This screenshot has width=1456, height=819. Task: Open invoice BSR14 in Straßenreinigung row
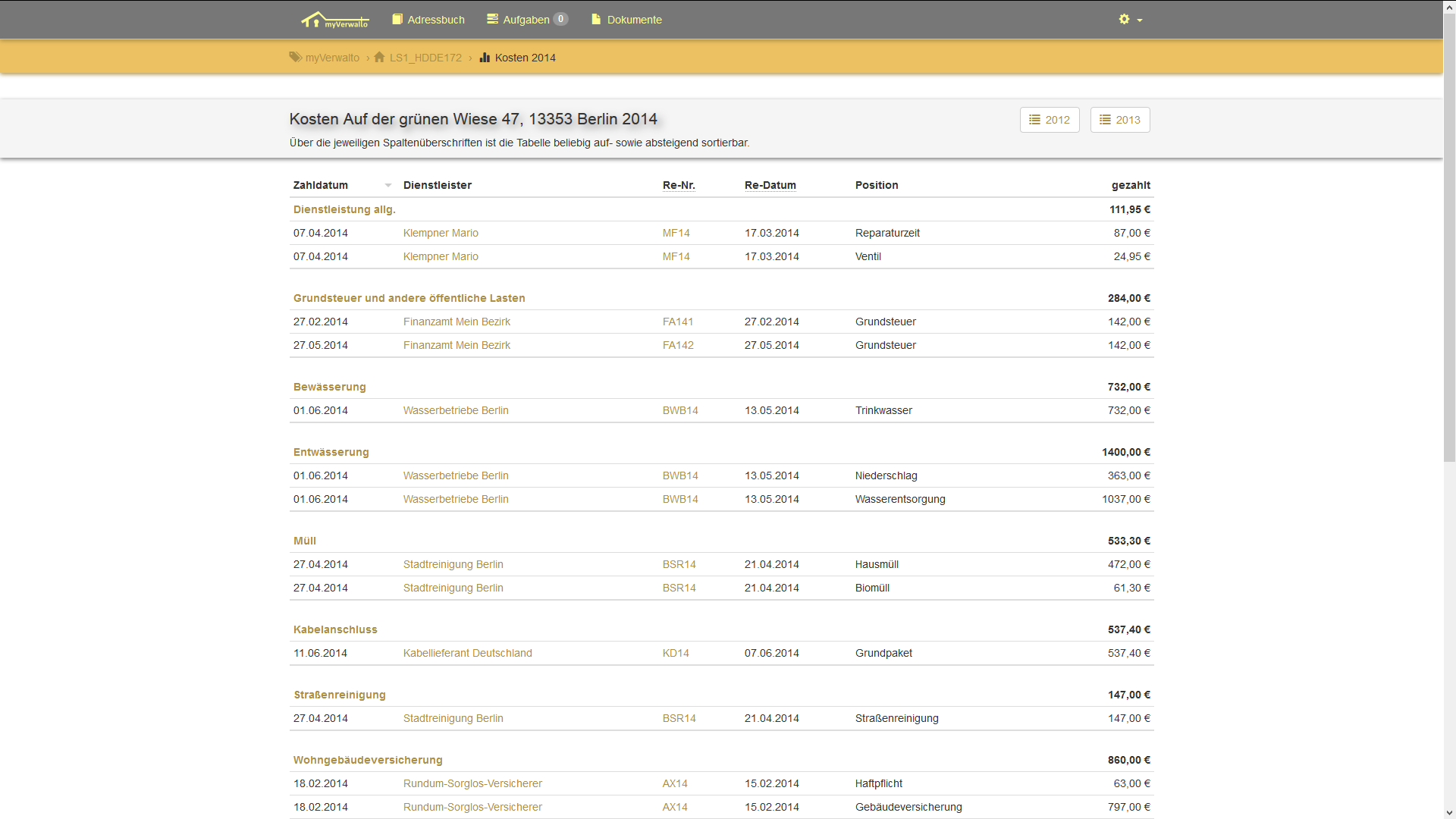click(679, 718)
